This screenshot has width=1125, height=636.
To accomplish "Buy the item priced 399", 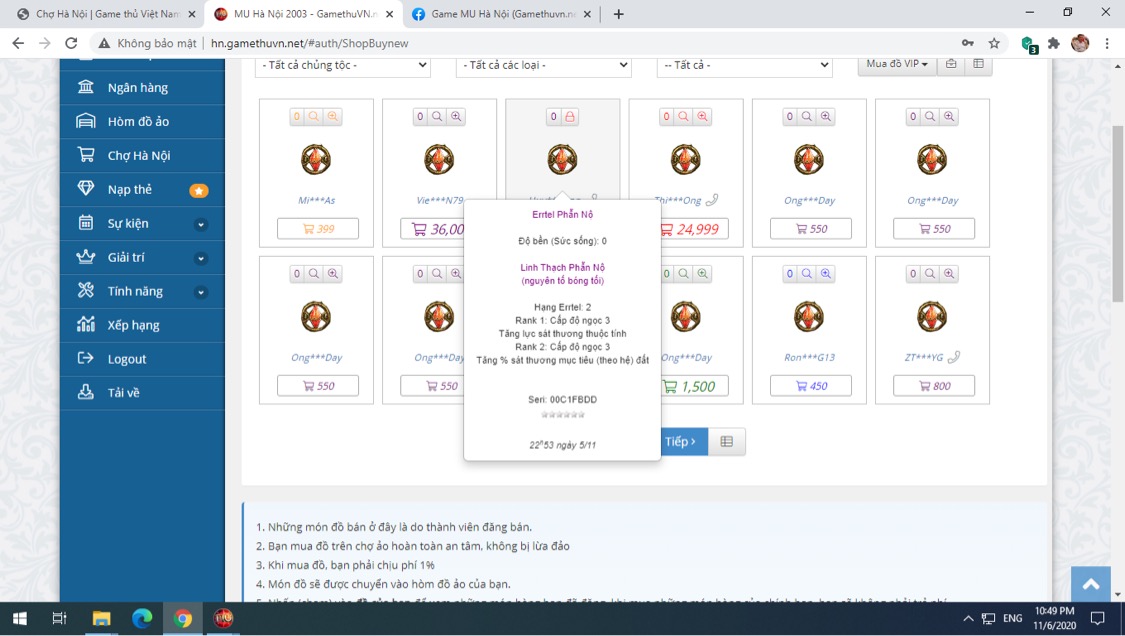I will (x=318, y=229).
